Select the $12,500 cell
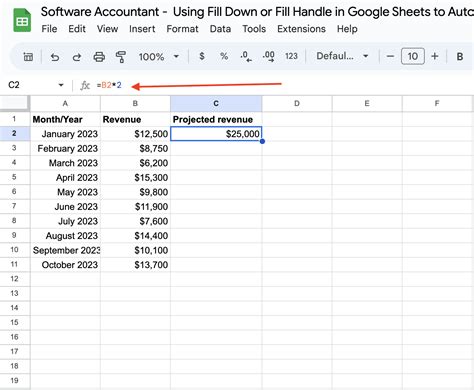The height and width of the screenshot is (390, 474). [135, 134]
